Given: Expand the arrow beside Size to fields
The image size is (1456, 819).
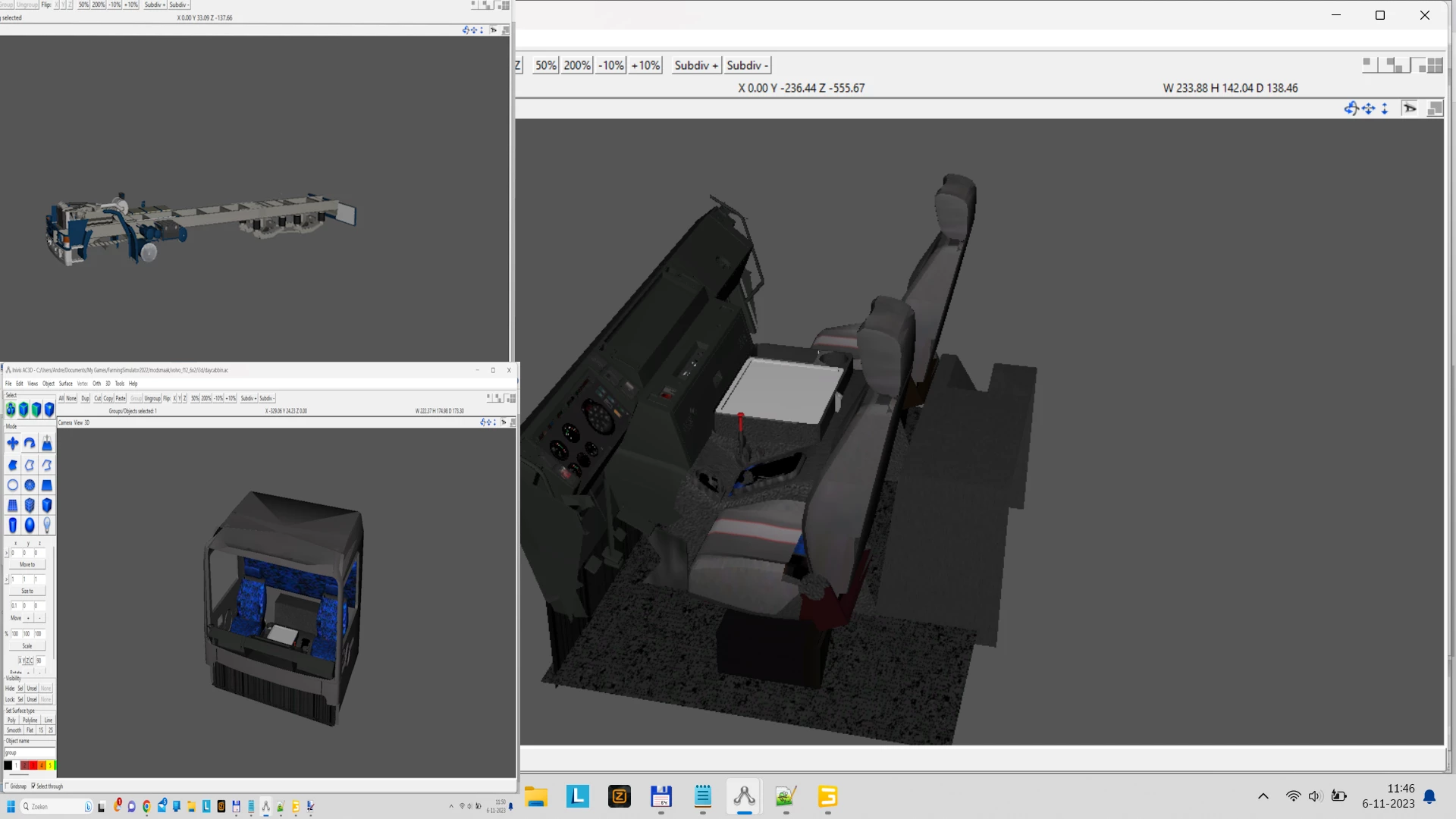Looking at the screenshot, I should click(x=6, y=580).
